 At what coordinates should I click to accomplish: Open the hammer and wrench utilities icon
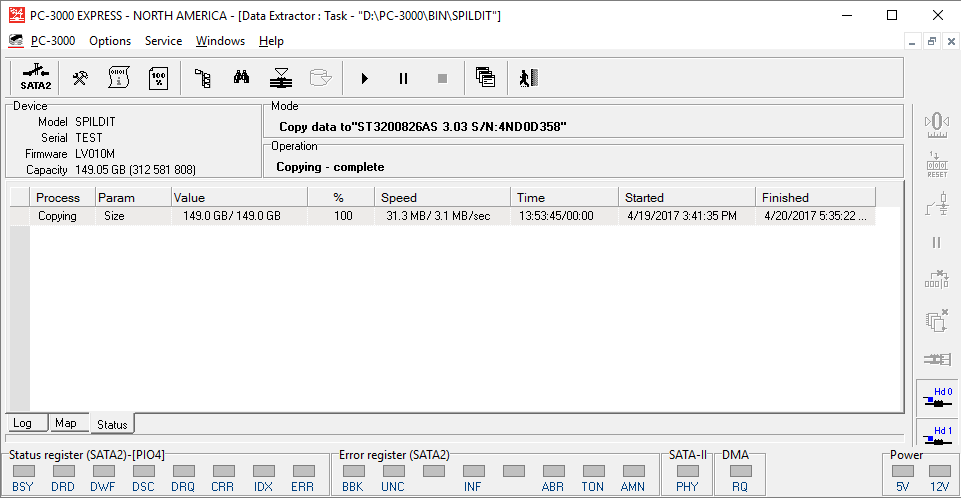pos(80,78)
